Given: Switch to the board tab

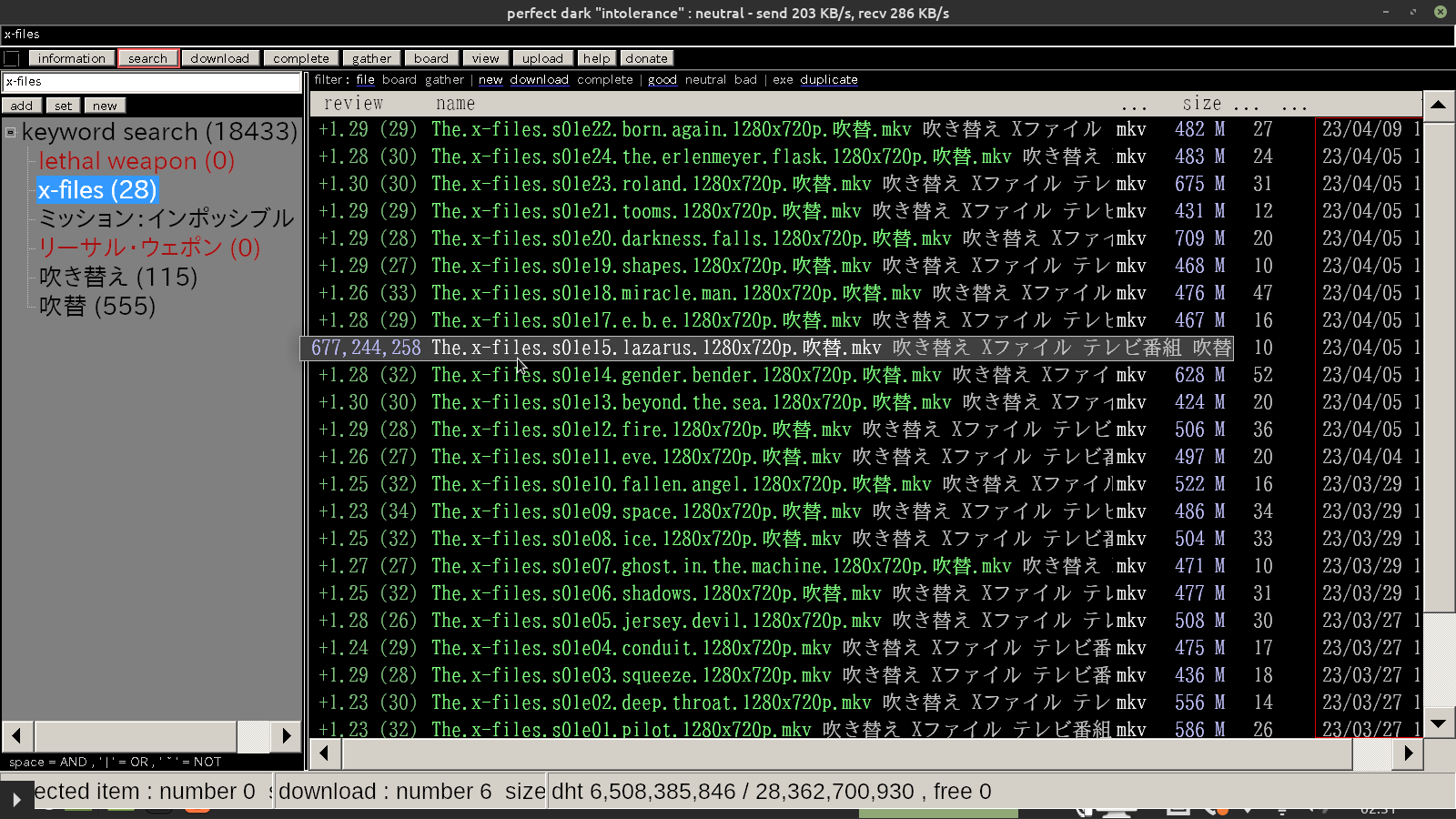Looking at the screenshot, I should click(431, 58).
